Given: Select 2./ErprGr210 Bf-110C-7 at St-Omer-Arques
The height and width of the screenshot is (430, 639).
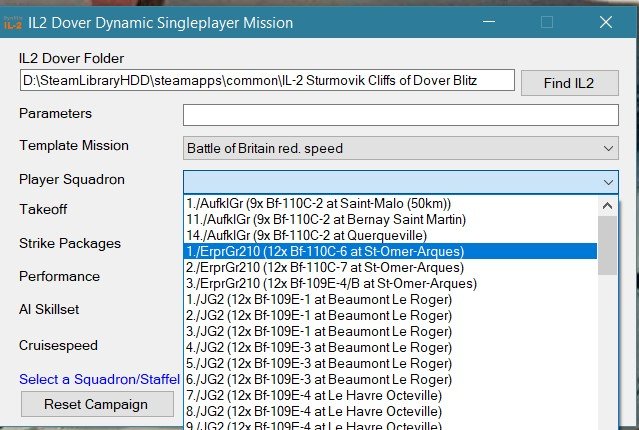Looking at the screenshot, I should pos(390,267).
